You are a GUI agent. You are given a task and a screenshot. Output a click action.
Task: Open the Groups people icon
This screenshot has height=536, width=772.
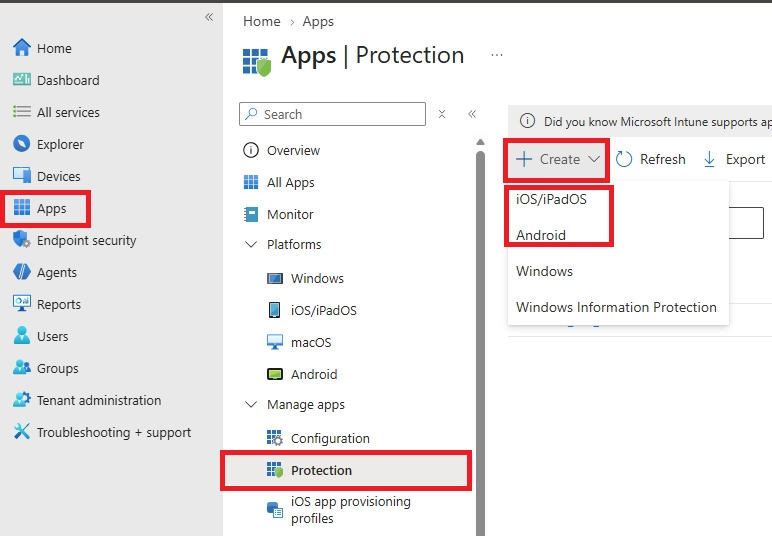[22, 368]
